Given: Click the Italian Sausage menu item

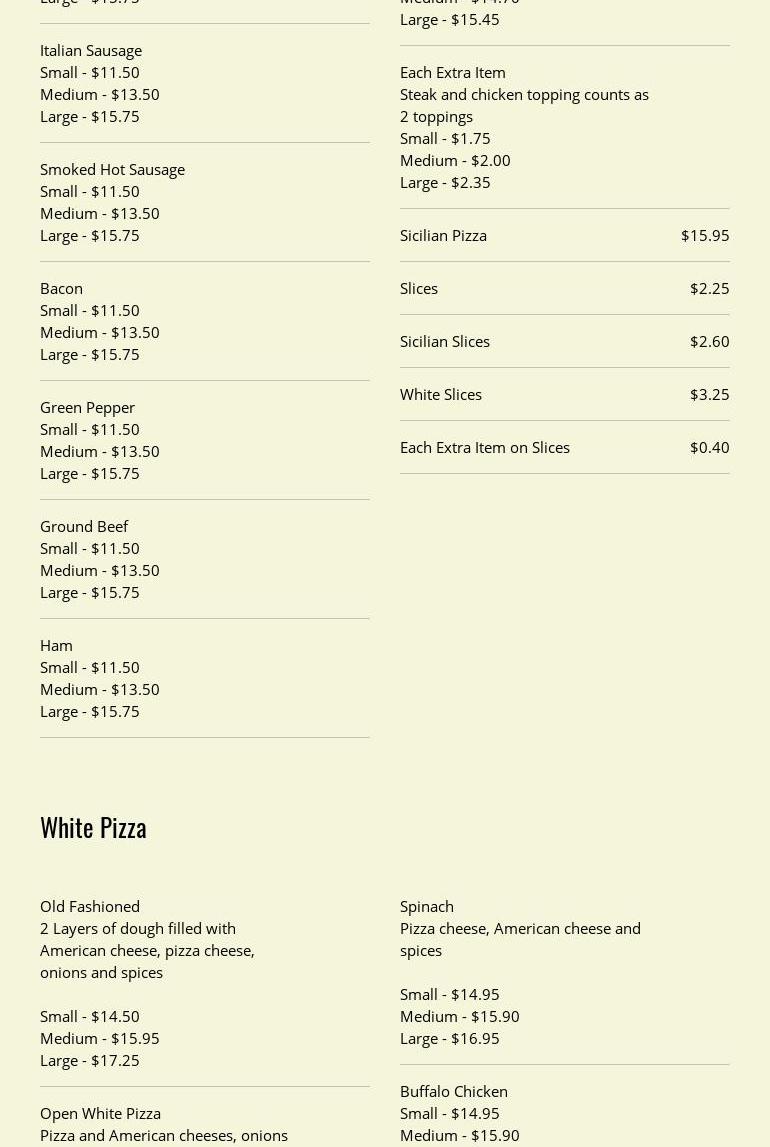Looking at the screenshot, I should point(91,50).
